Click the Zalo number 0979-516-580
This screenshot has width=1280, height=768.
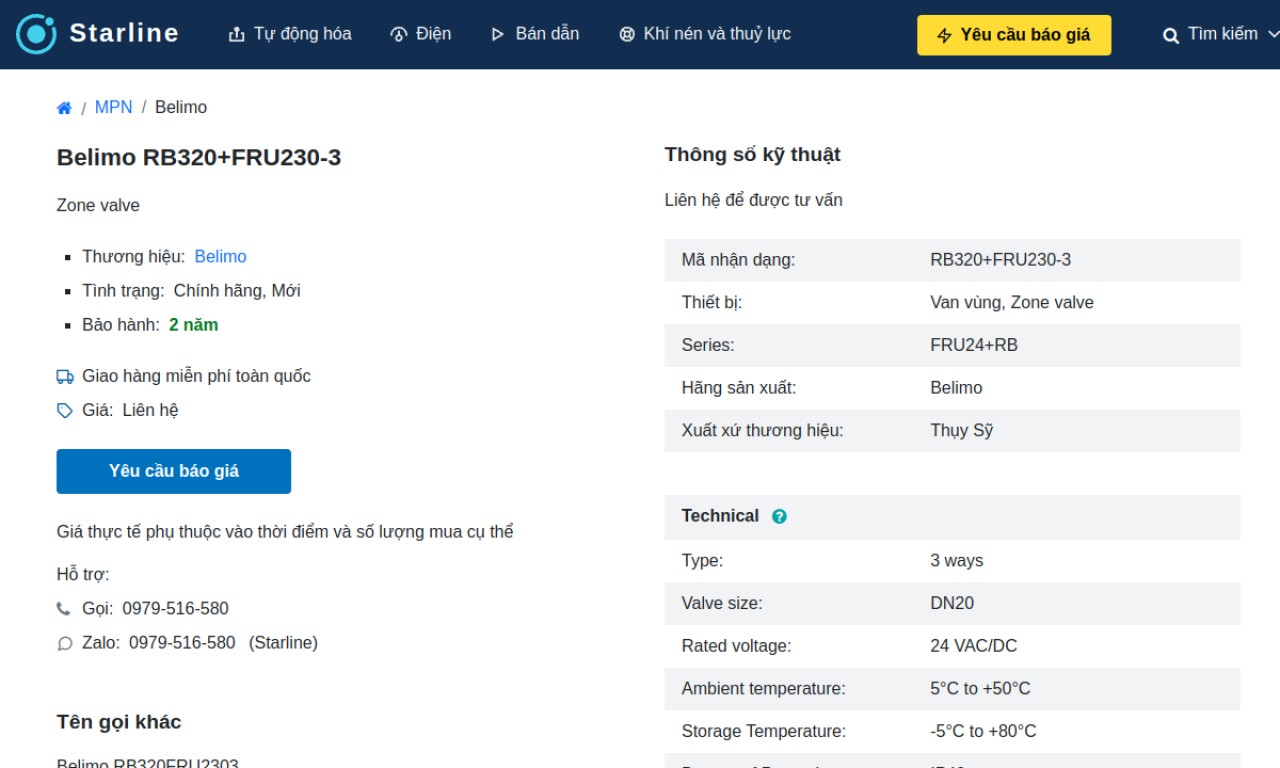tap(182, 642)
